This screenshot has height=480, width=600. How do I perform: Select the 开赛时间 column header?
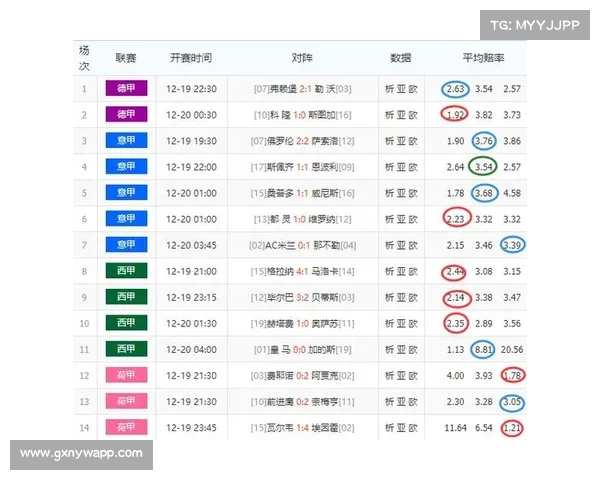pyautogui.click(x=191, y=58)
